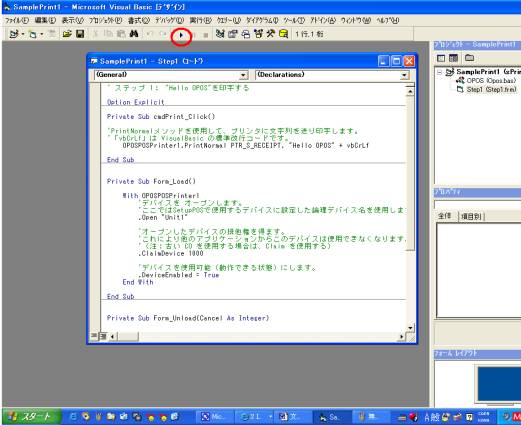
Task: Toggle Procedure View button at code window bottom
Action: [x=94, y=336]
